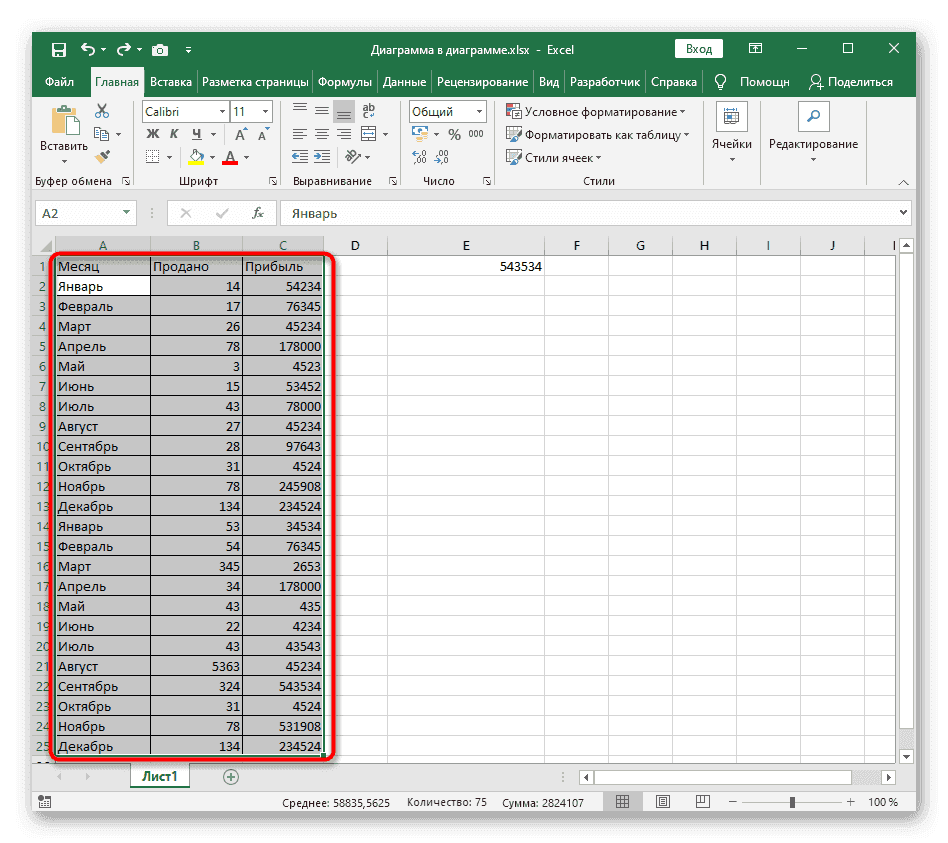
Task: Click the Save icon in title bar
Action: point(59,49)
